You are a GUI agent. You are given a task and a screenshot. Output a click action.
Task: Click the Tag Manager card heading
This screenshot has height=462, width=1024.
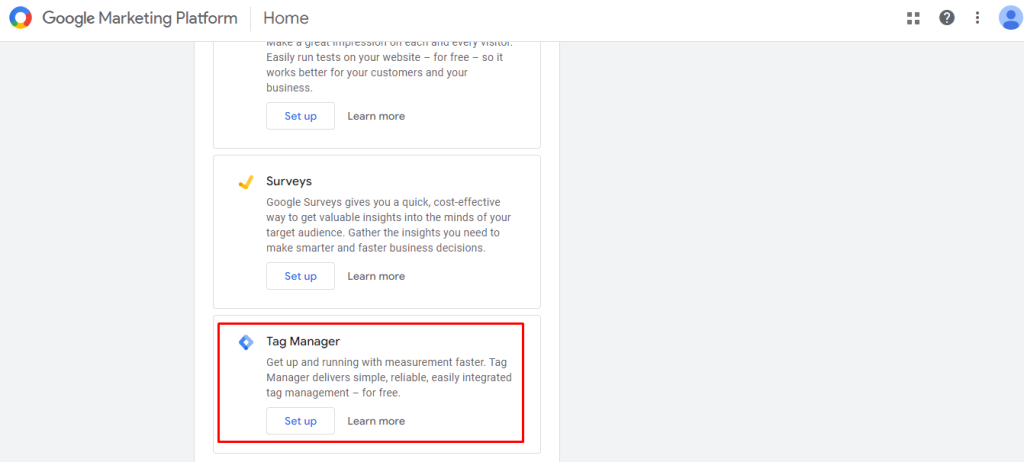coord(303,341)
